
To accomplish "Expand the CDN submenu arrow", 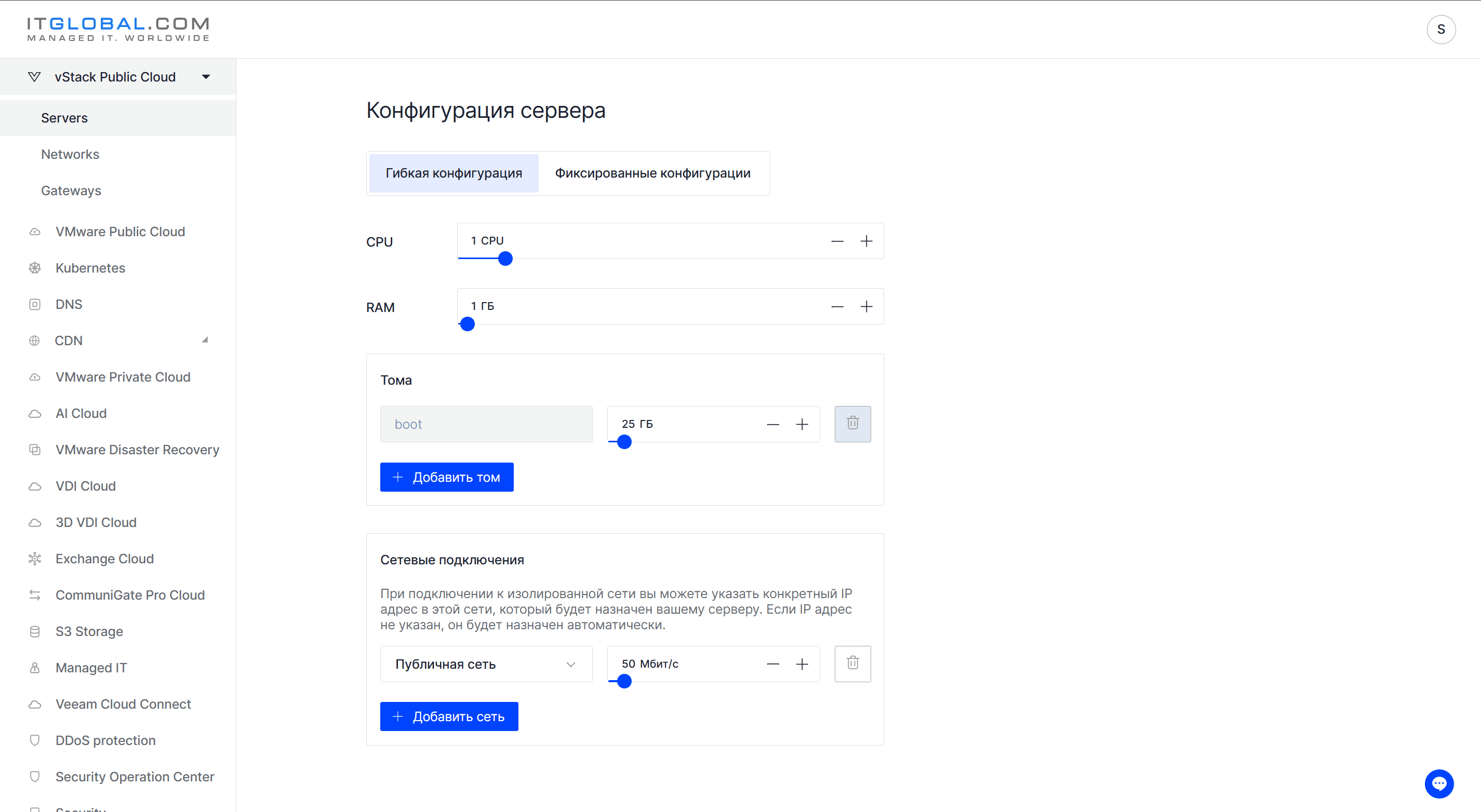I will coord(205,340).
